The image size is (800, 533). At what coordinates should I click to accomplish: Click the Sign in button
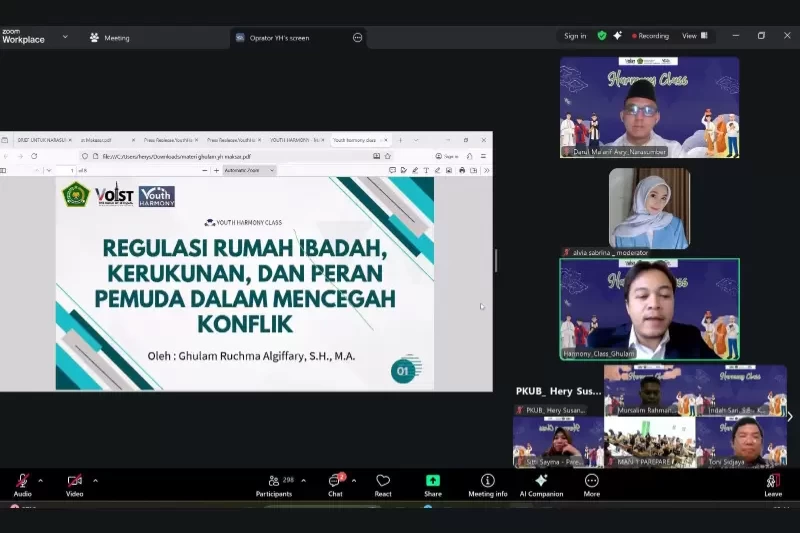coord(575,36)
